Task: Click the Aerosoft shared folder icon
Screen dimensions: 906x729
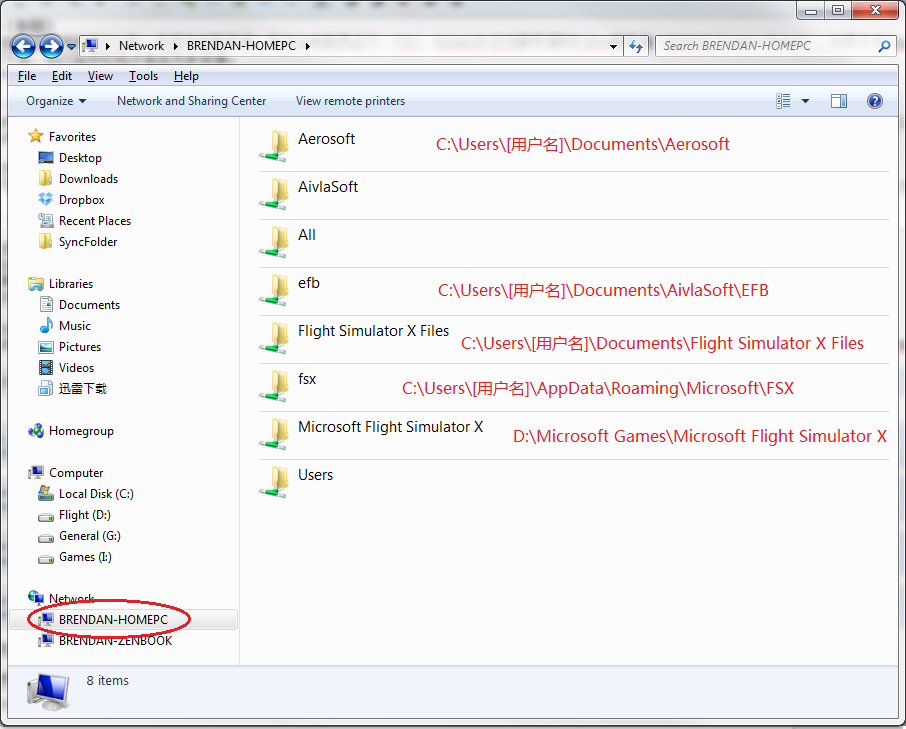Action: click(x=274, y=145)
